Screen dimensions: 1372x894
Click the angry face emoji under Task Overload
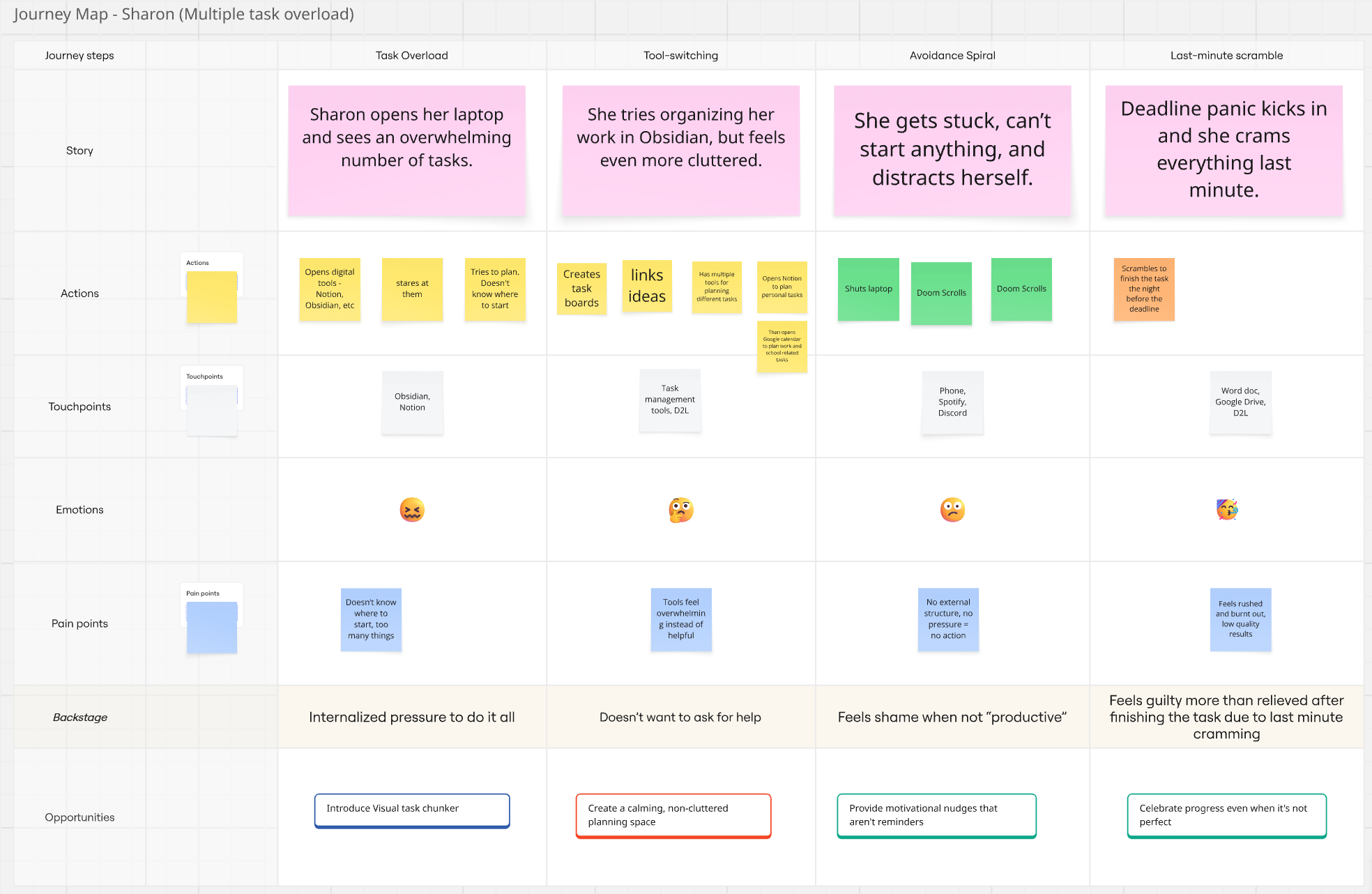click(x=412, y=510)
